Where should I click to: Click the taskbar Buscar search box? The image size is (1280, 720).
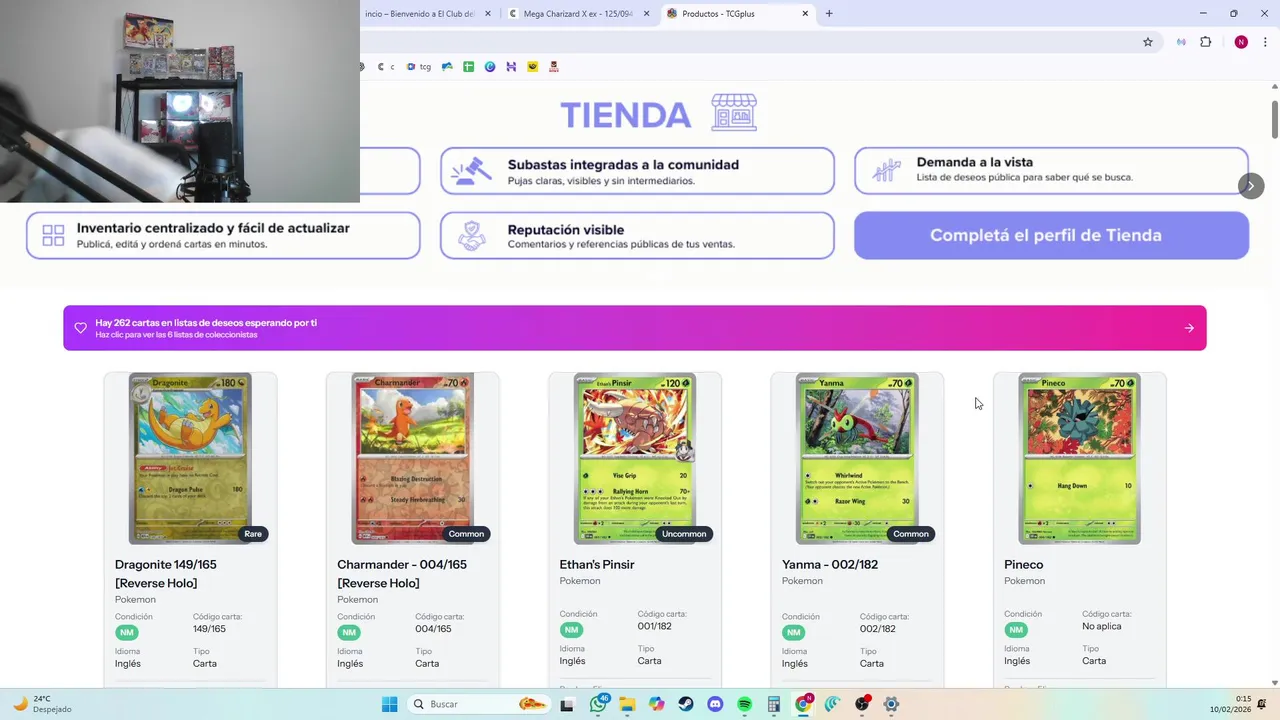tap(480, 704)
